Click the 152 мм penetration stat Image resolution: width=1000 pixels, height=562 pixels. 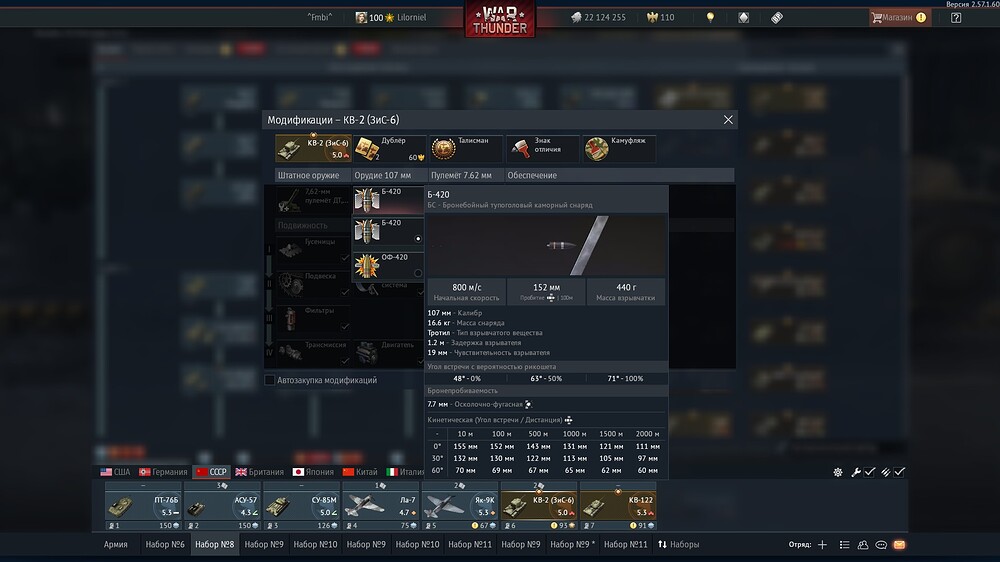pyautogui.click(x=546, y=292)
